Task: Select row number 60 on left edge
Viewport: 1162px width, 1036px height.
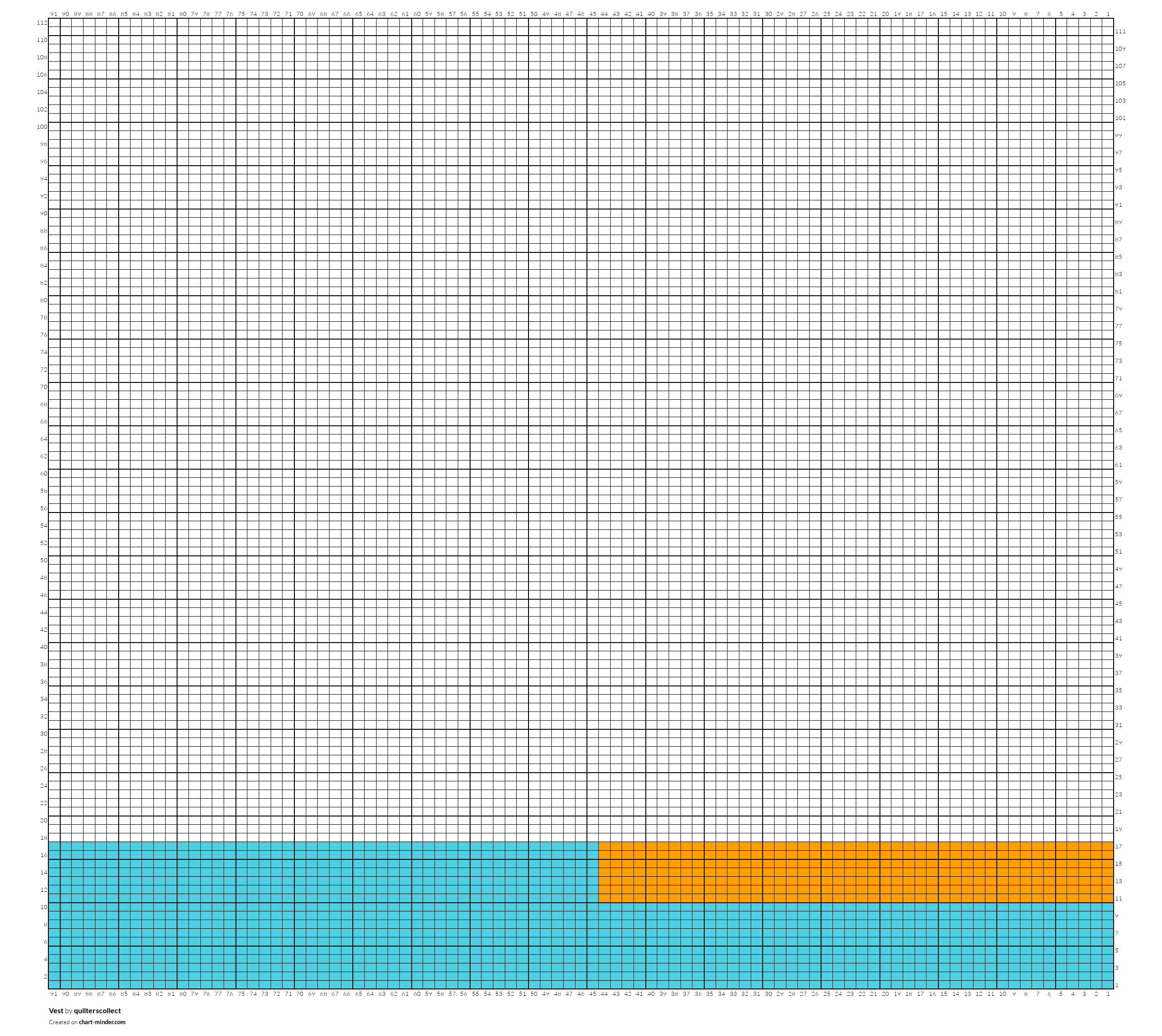Action: click(44, 474)
